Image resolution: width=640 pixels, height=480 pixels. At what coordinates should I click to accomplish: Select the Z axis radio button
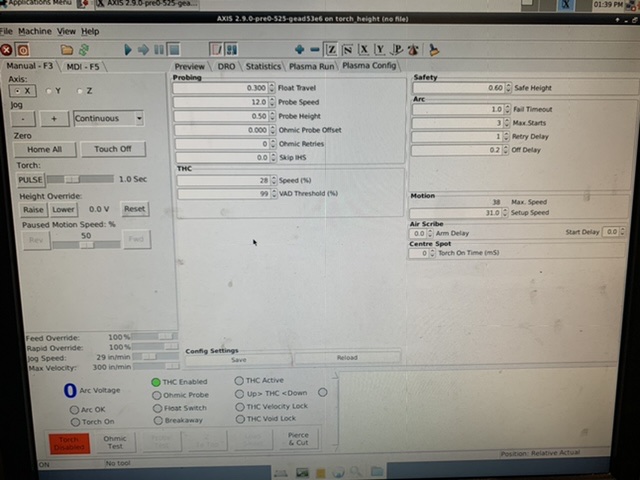tap(80, 90)
